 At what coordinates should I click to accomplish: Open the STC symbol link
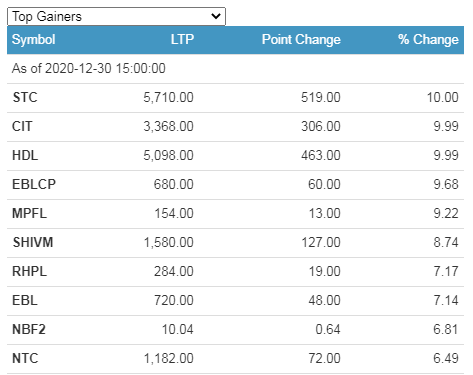coord(25,98)
